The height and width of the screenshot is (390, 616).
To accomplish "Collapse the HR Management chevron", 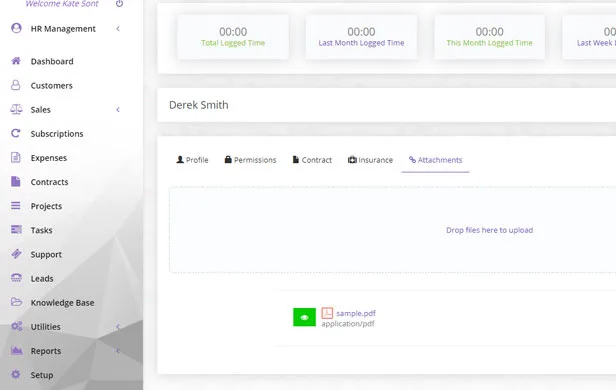I will [118, 29].
